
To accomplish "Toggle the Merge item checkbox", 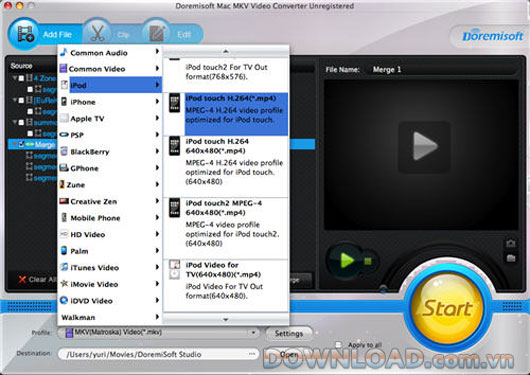I will [22, 144].
